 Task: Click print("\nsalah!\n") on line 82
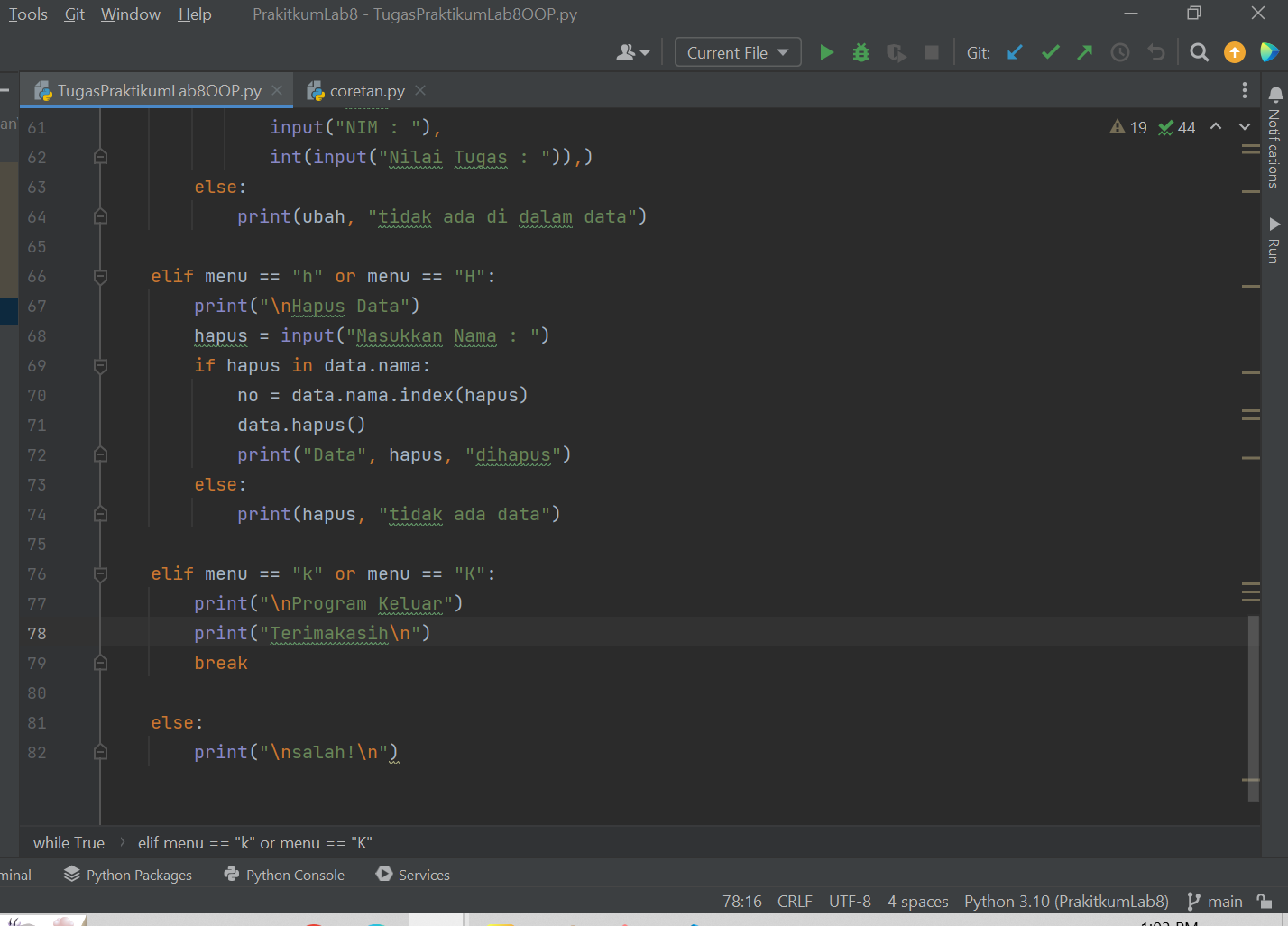pos(296,752)
